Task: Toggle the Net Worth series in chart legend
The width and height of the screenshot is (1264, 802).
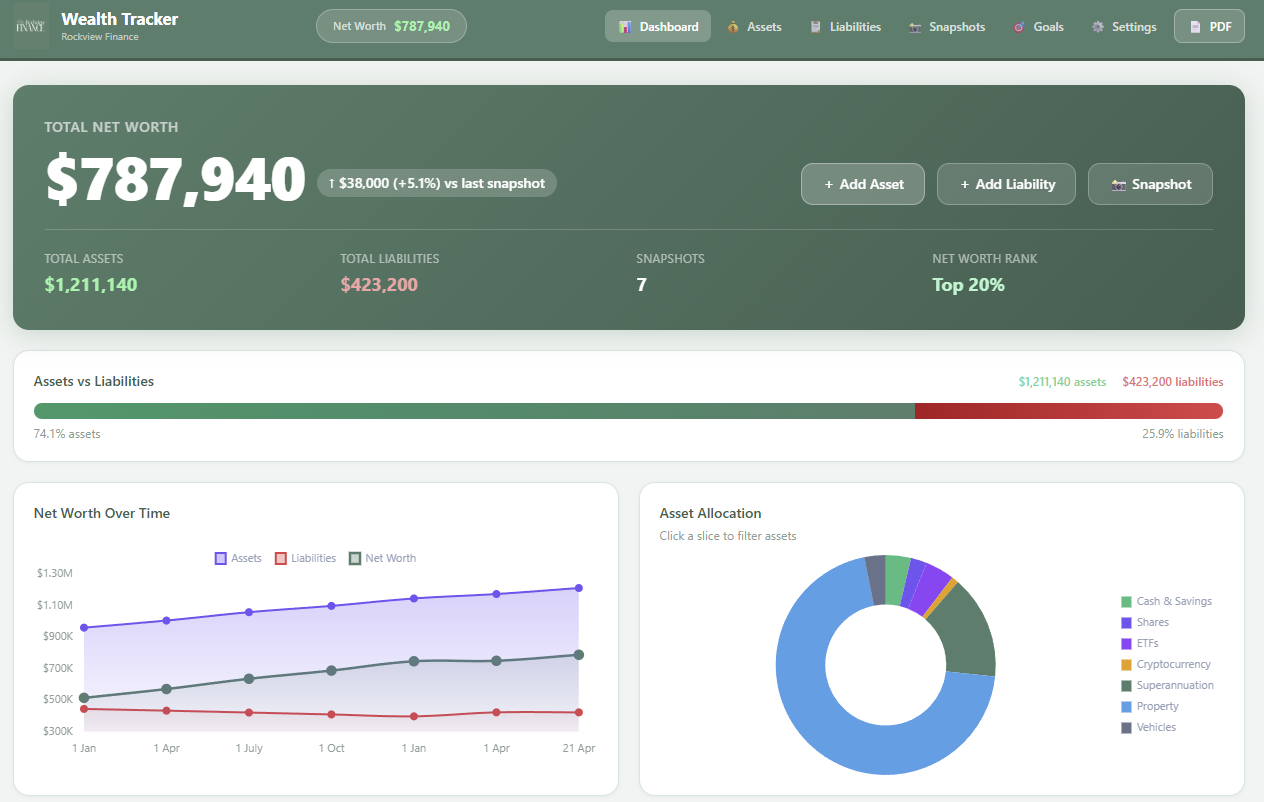Action: (x=382, y=558)
